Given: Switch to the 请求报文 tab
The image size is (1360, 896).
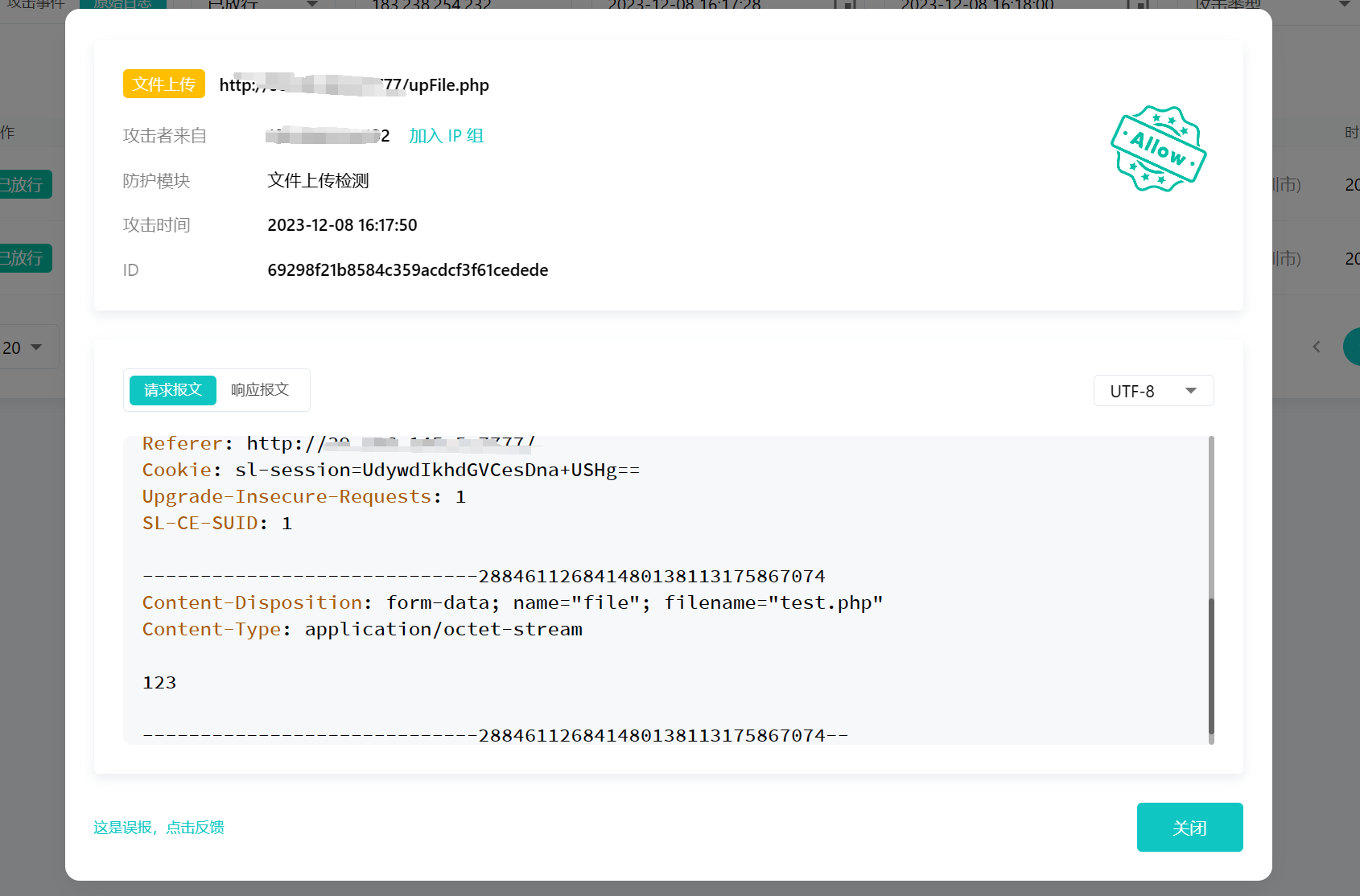Looking at the screenshot, I should pyautogui.click(x=173, y=390).
